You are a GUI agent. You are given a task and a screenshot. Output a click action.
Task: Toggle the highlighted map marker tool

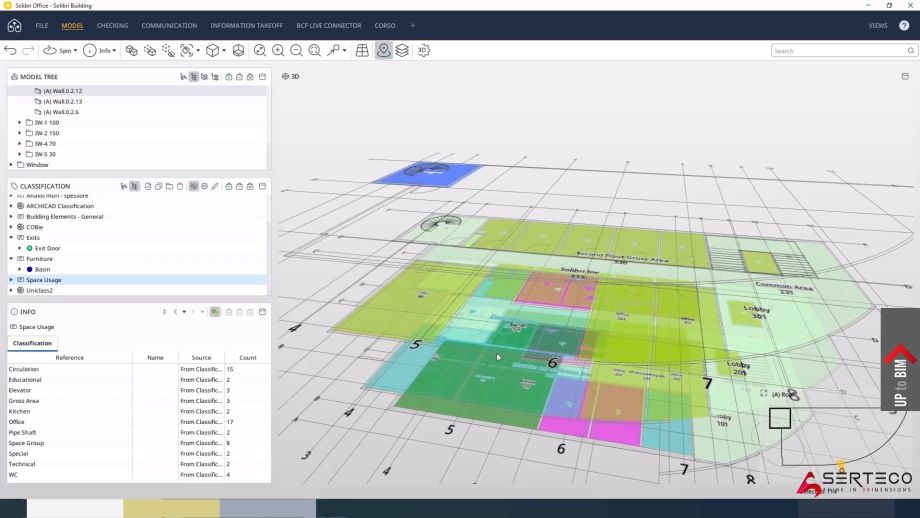click(383, 50)
